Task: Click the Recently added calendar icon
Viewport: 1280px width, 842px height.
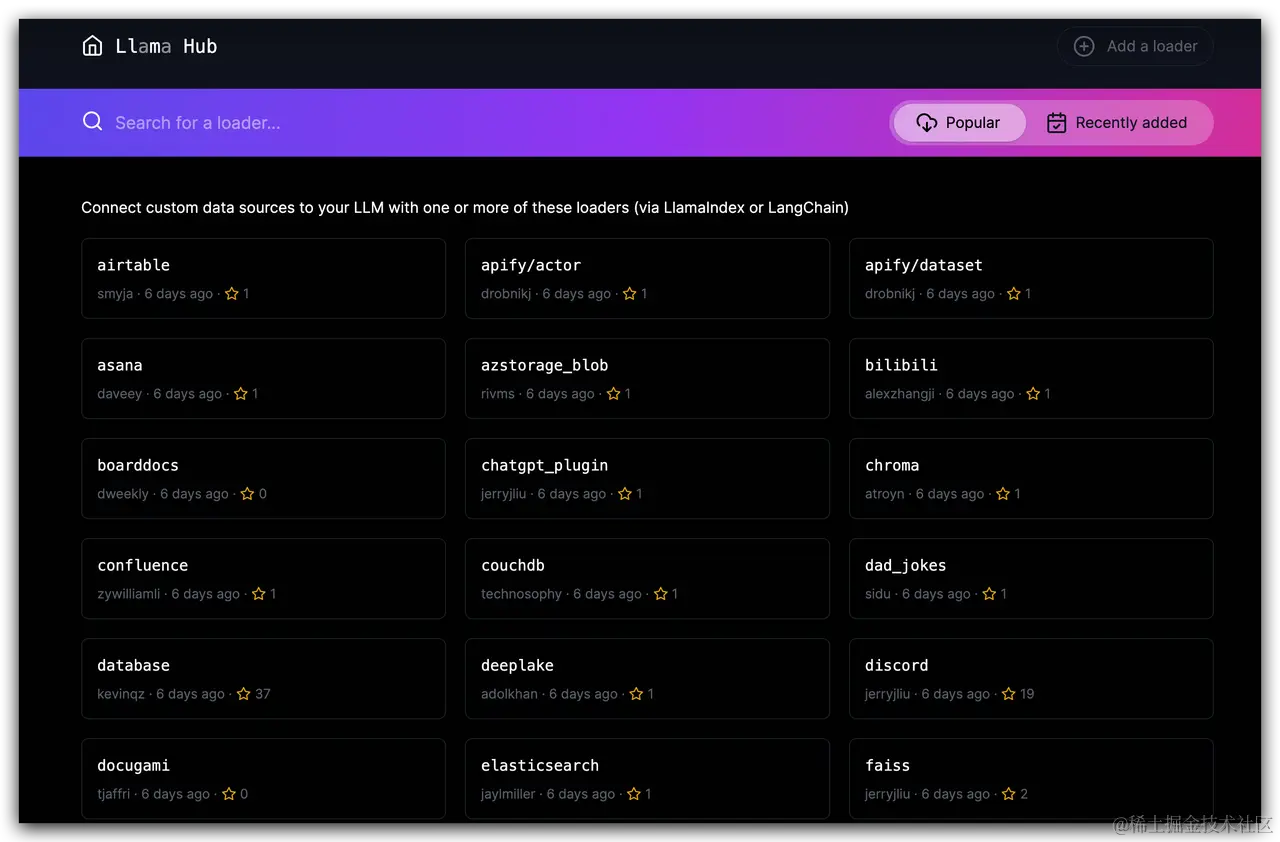Action: [x=1056, y=123]
